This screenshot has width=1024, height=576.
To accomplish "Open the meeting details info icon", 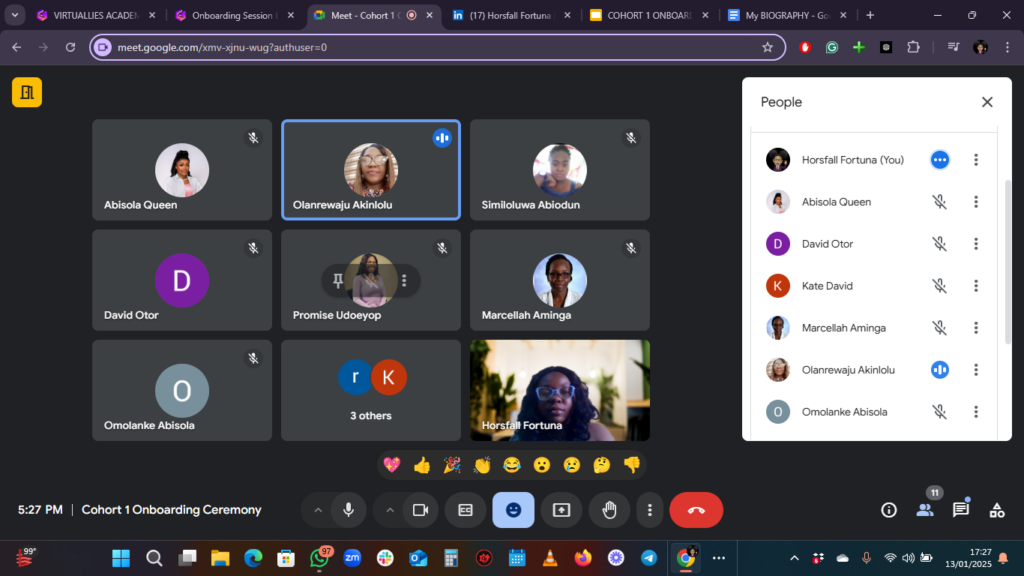I will pyautogui.click(x=888, y=510).
